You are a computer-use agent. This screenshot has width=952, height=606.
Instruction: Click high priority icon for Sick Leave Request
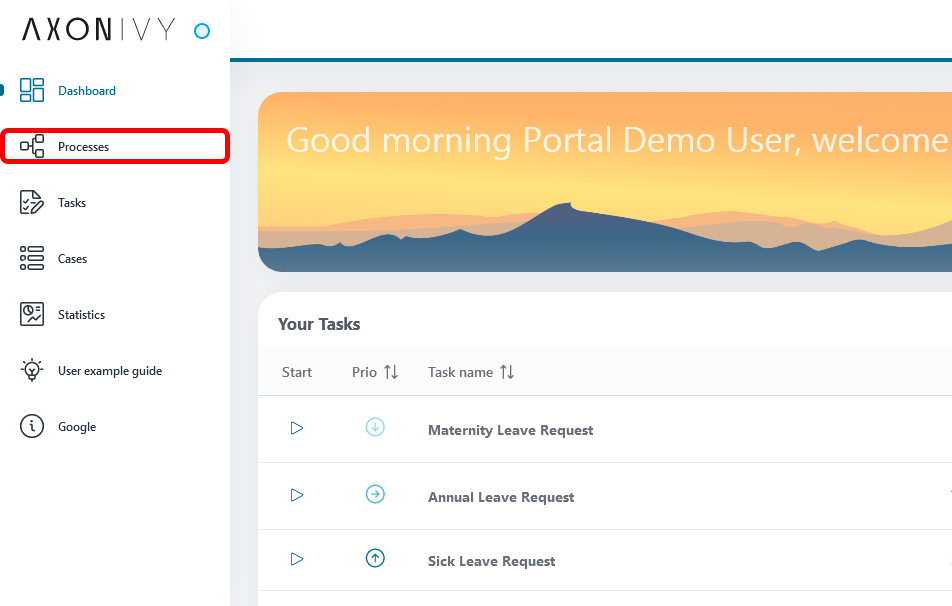coord(375,558)
